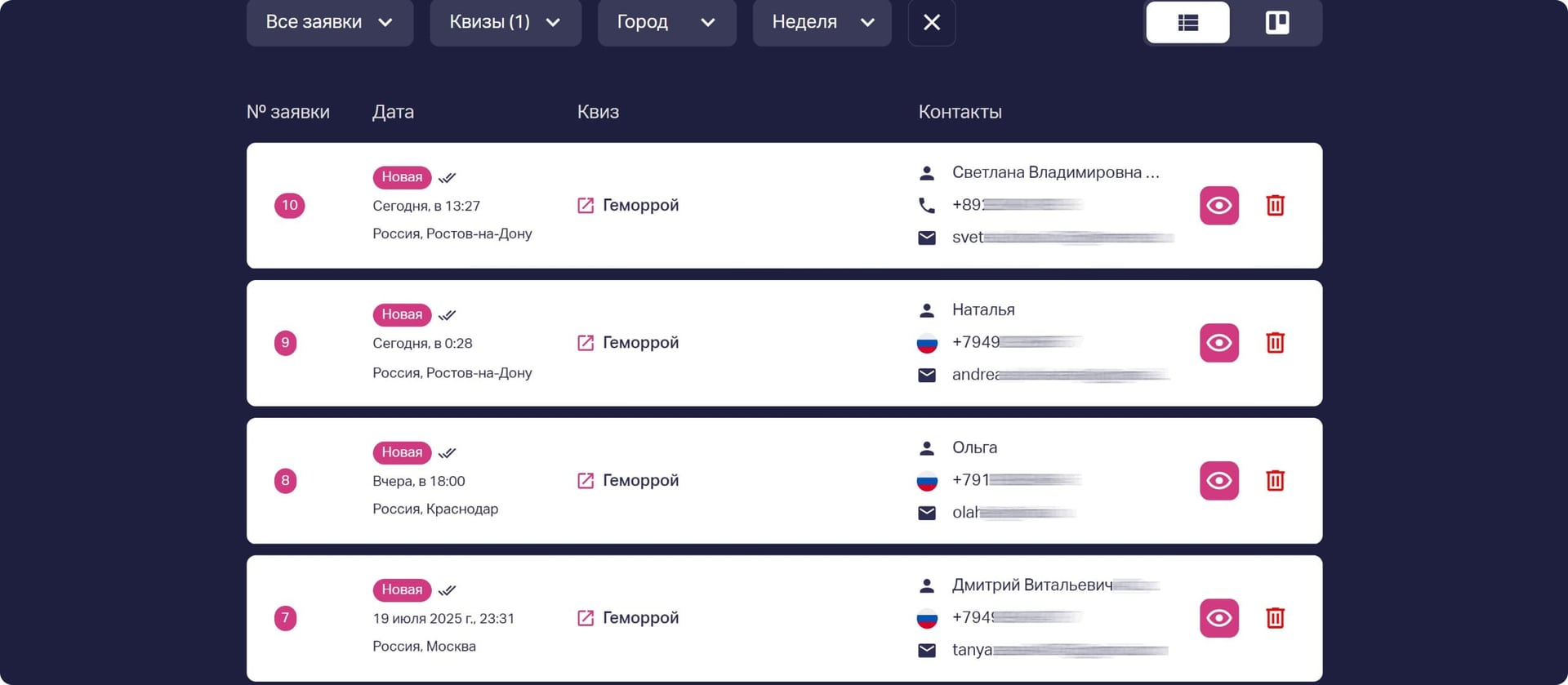Screen dimensions: 1568x685
Task: Switch to kanban board view
Action: click(1277, 22)
